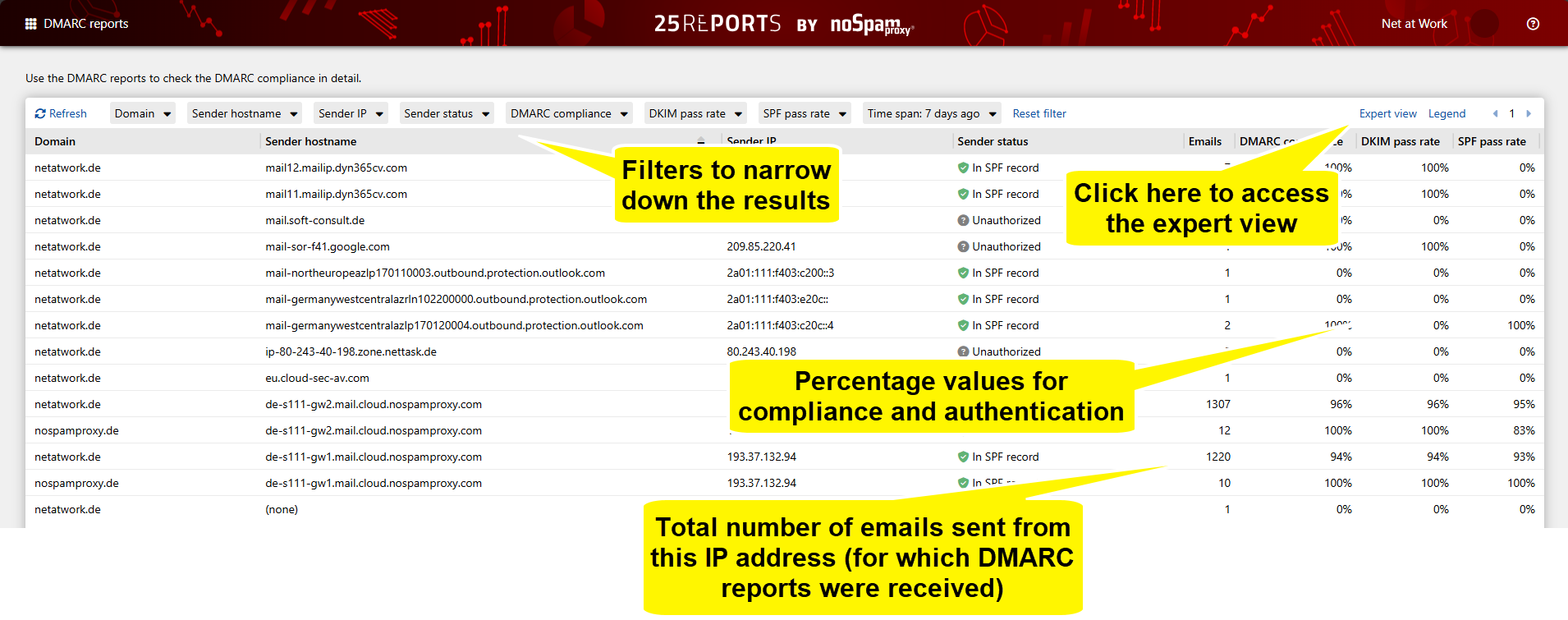This screenshot has height=620, width=1568.
Task: Click Unauthorized status icon for mail-sor-f41.google.com
Action: [x=963, y=246]
